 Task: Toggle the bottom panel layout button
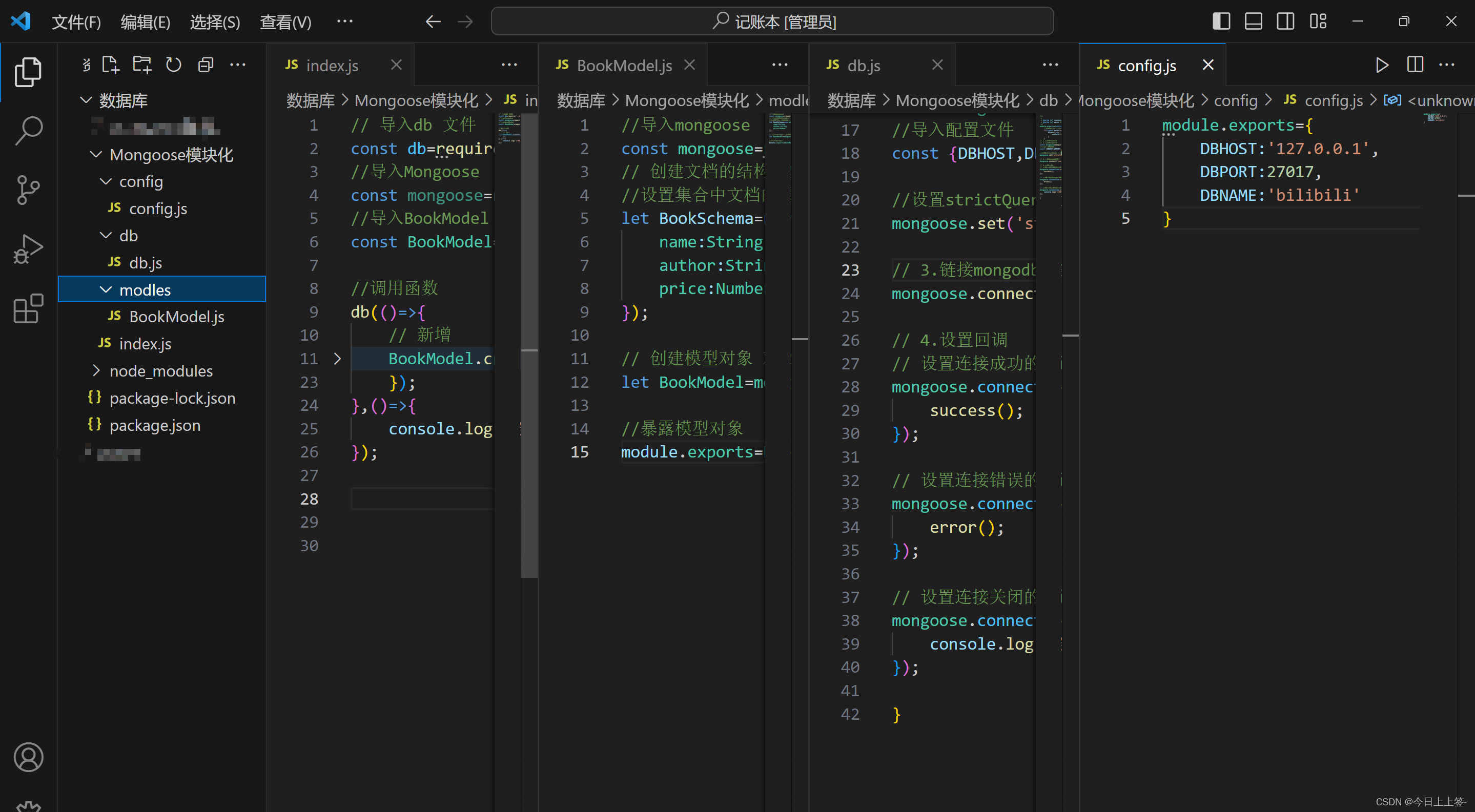point(1254,22)
